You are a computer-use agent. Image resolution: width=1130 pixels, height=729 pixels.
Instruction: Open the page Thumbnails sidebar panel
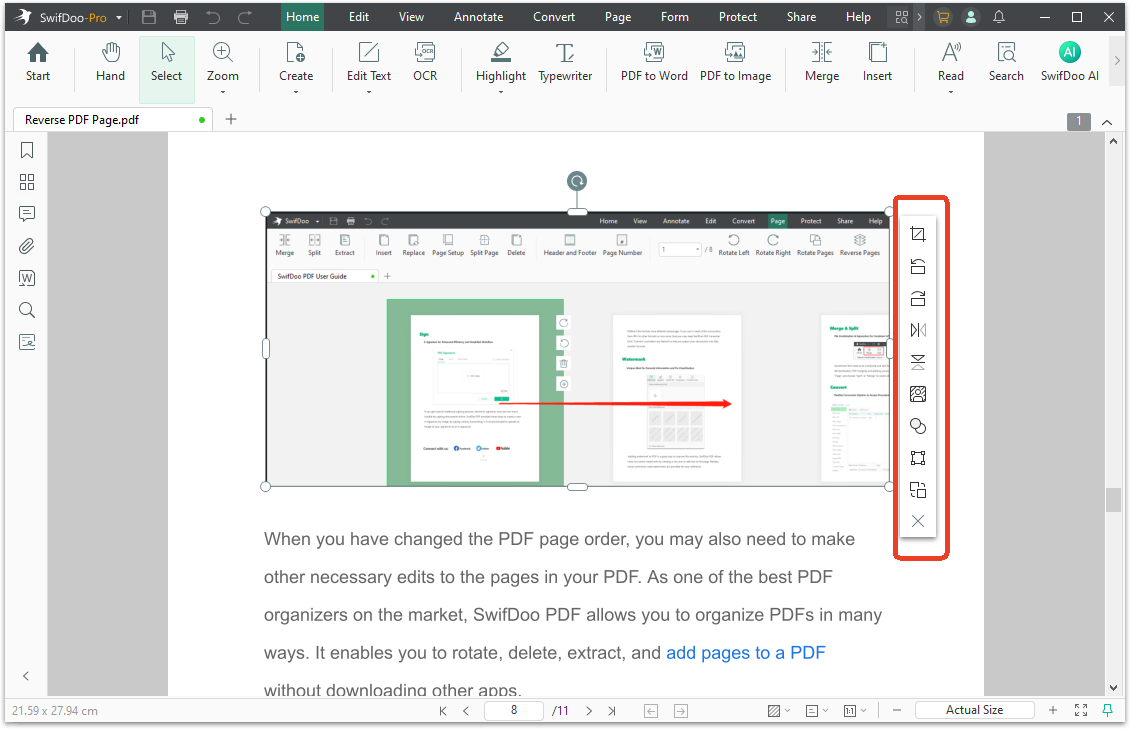click(27, 182)
